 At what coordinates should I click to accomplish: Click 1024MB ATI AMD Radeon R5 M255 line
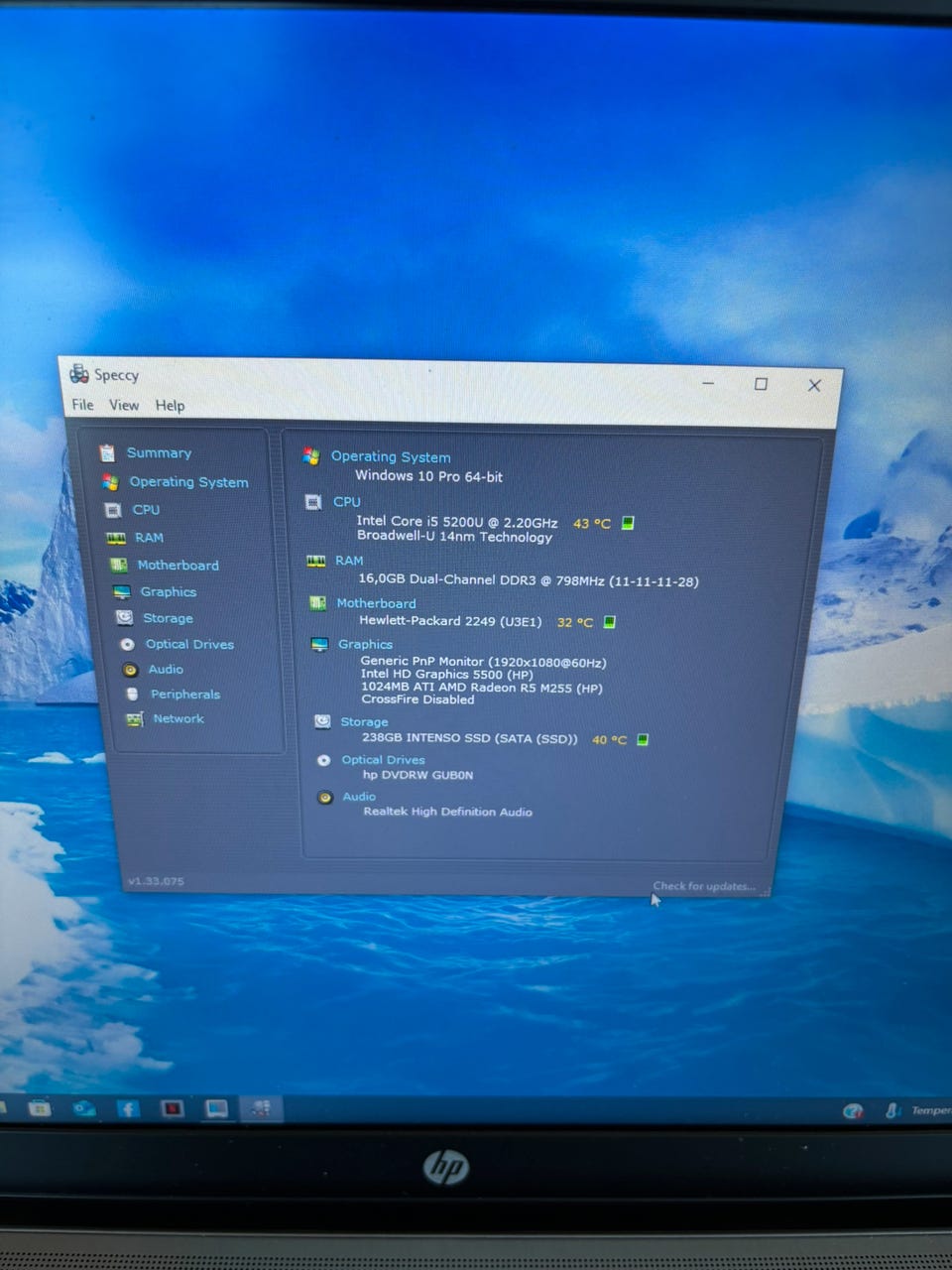[x=482, y=688]
